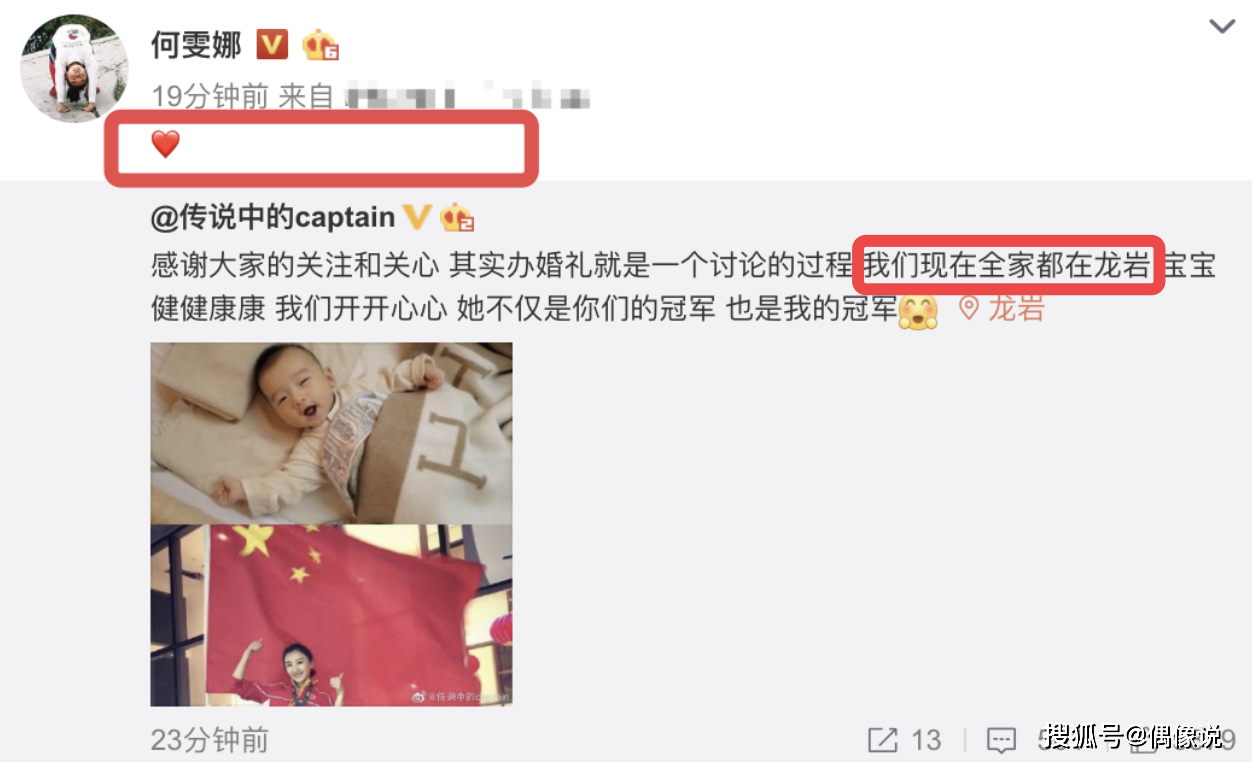Image resolution: width=1252 pixels, height=764 pixels.
Task: Click the comment speech bubble icon
Action: [x=1002, y=741]
